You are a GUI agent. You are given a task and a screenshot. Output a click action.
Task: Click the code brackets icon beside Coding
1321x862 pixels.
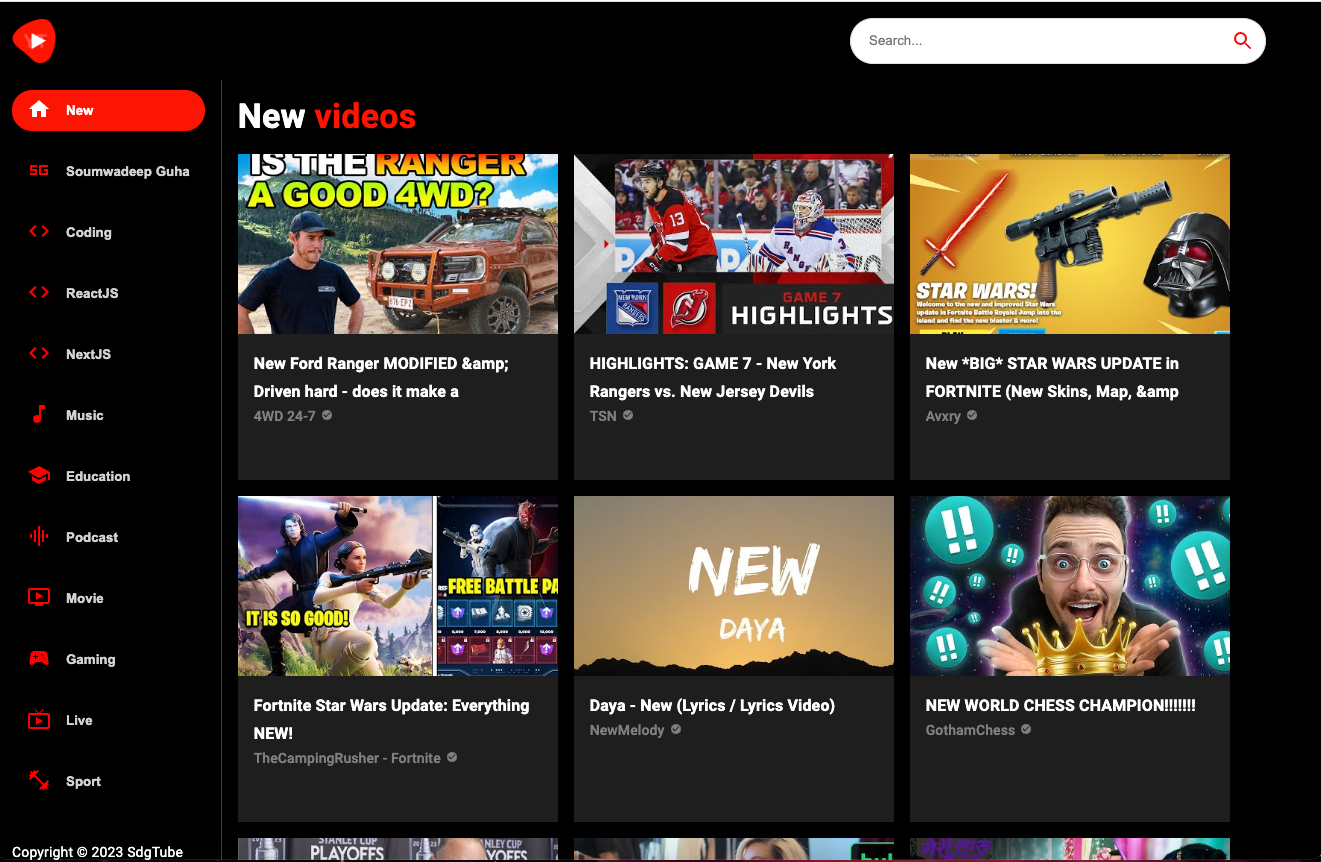click(x=39, y=232)
